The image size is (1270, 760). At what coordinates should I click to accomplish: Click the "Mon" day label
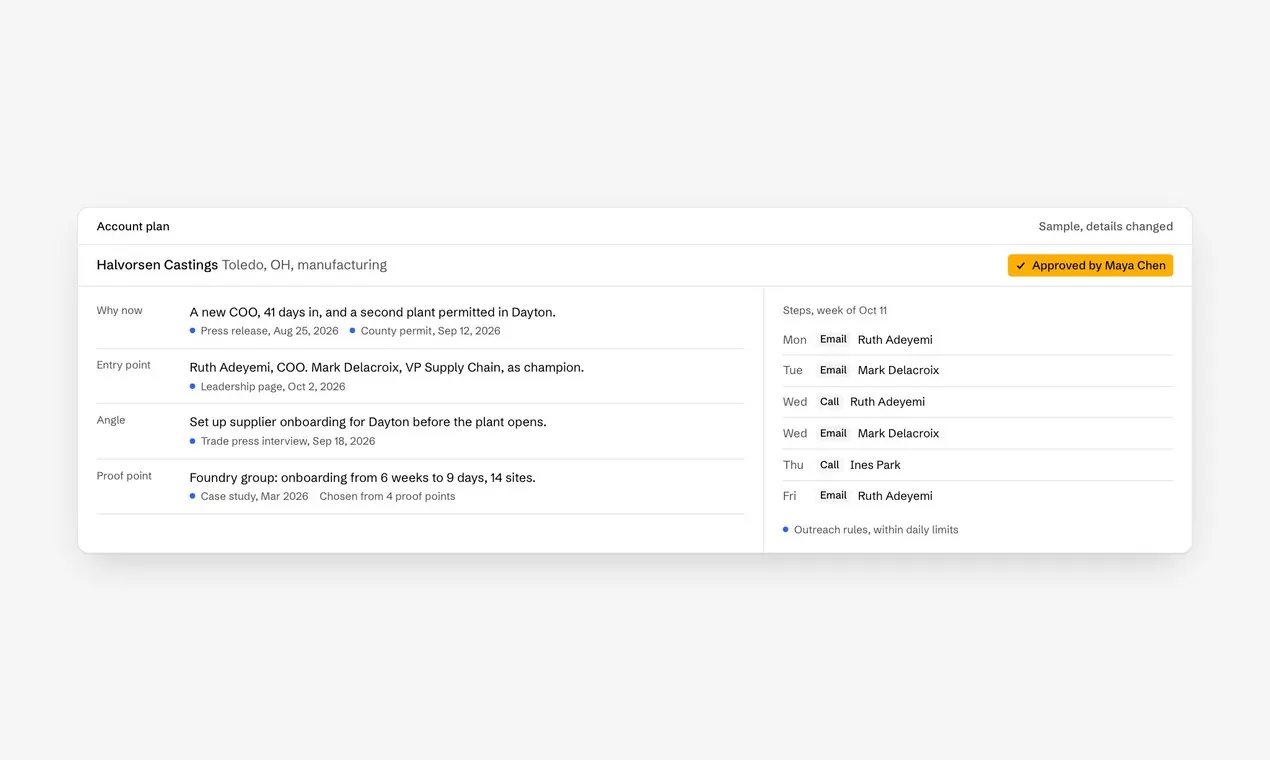pyautogui.click(x=795, y=340)
